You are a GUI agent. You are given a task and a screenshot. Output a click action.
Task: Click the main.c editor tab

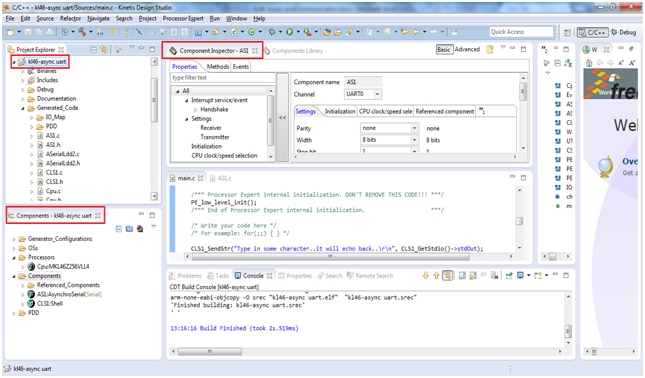tap(186, 178)
